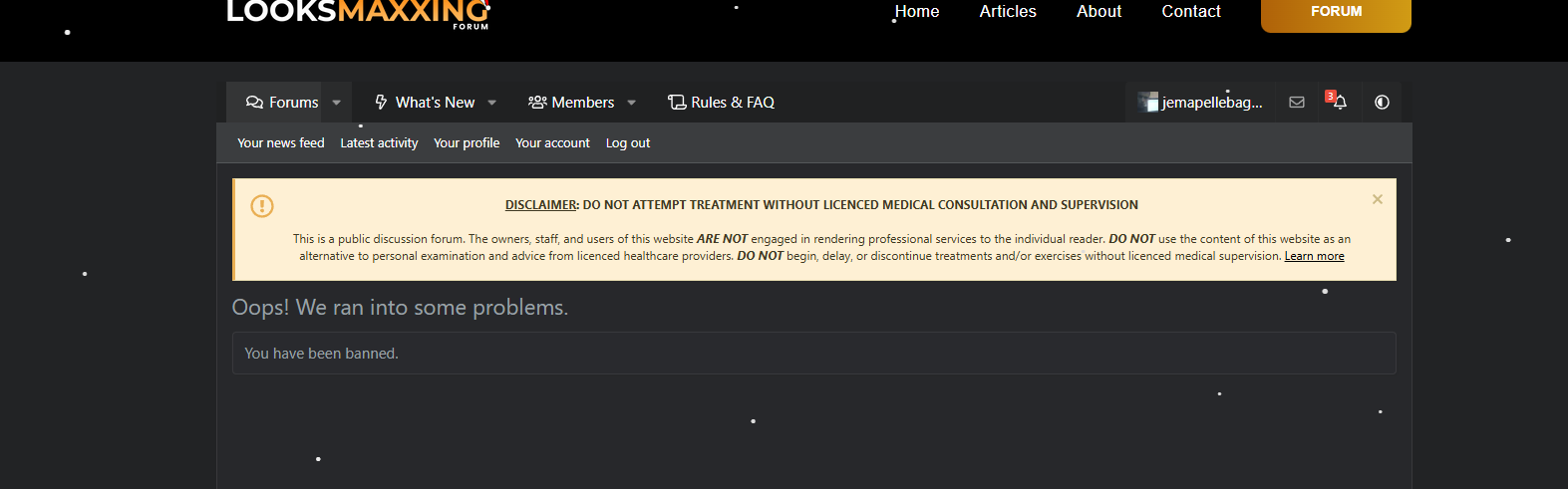Click the jemapellebag user avatar
Viewport: 1568px width, 489px height.
(x=1148, y=103)
